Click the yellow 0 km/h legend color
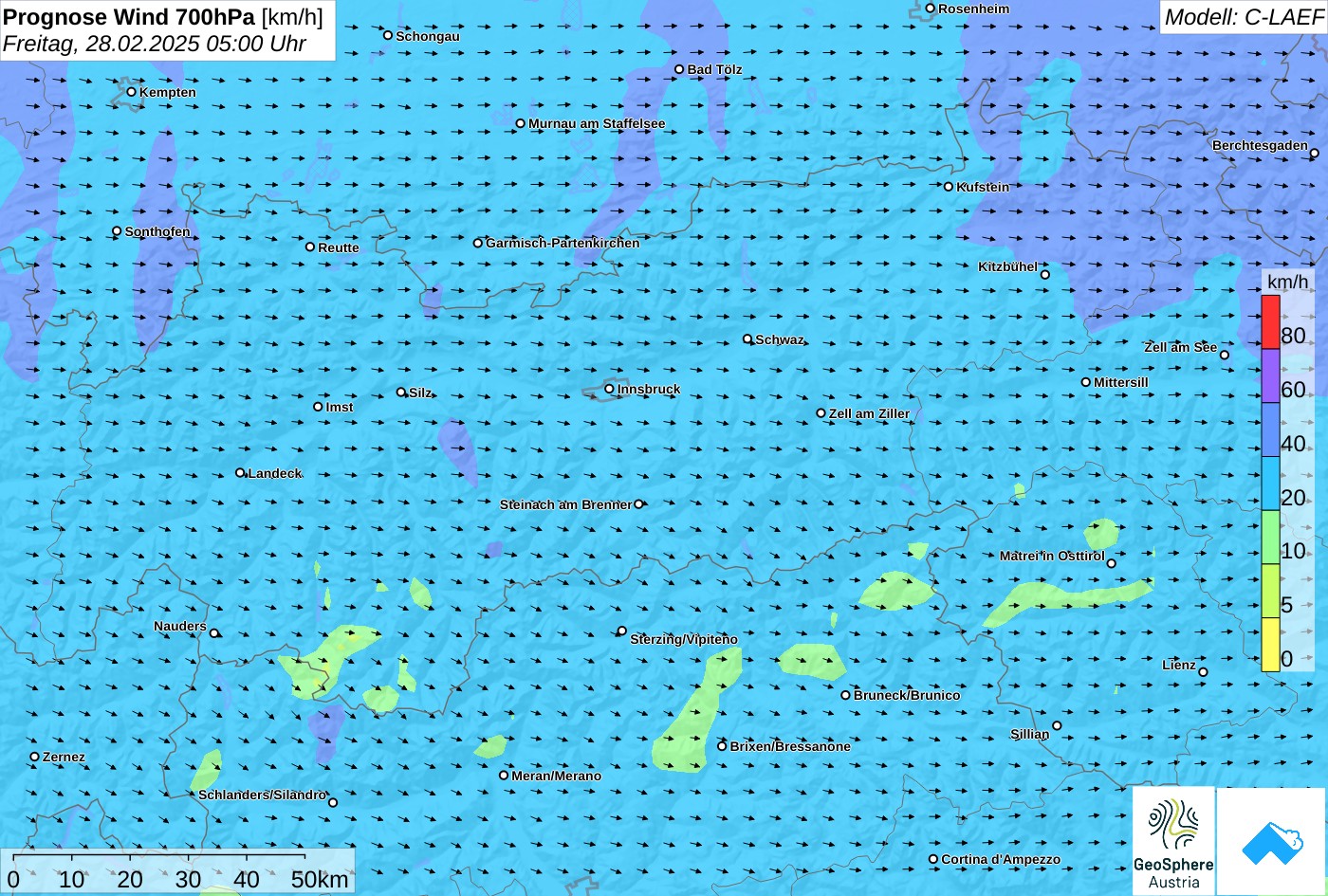 [x=1270, y=645]
